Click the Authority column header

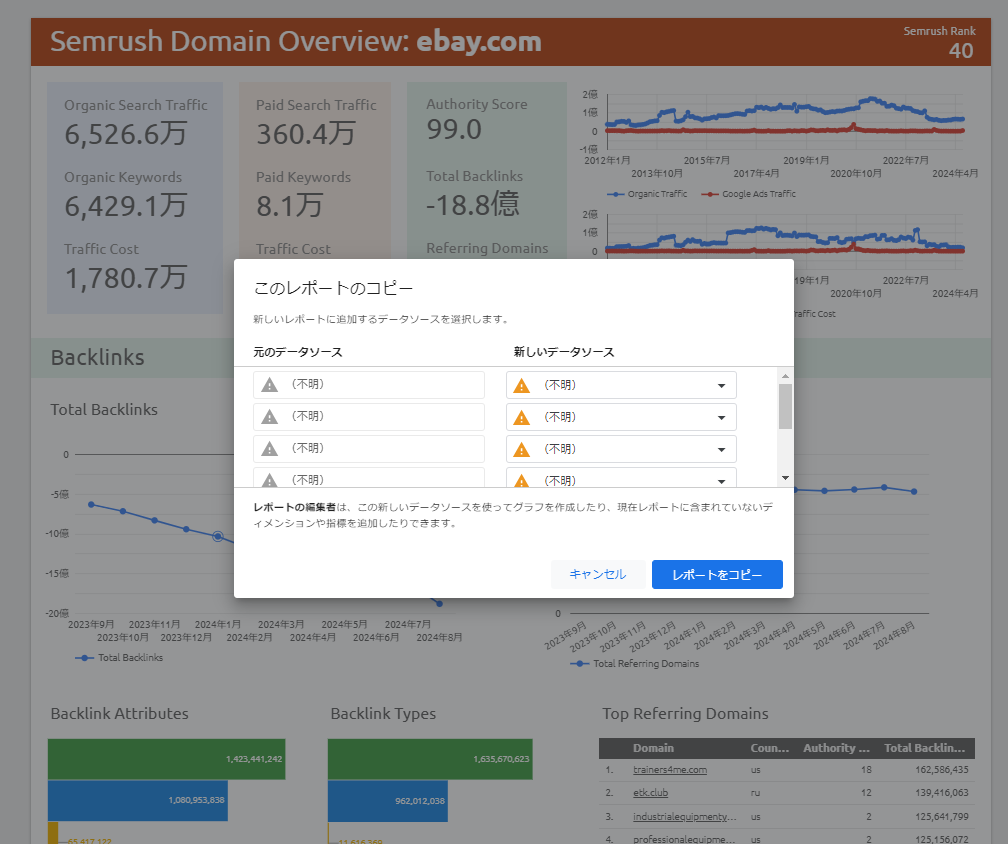click(836, 748)
